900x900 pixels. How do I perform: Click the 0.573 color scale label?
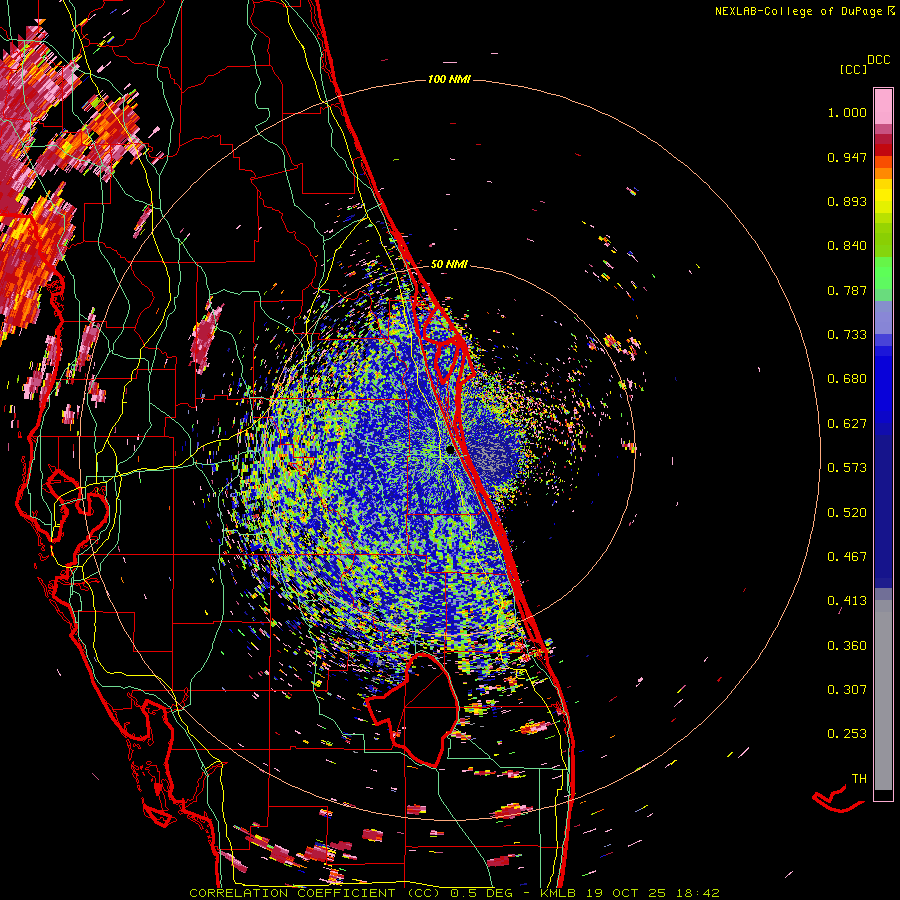(847, 468)
